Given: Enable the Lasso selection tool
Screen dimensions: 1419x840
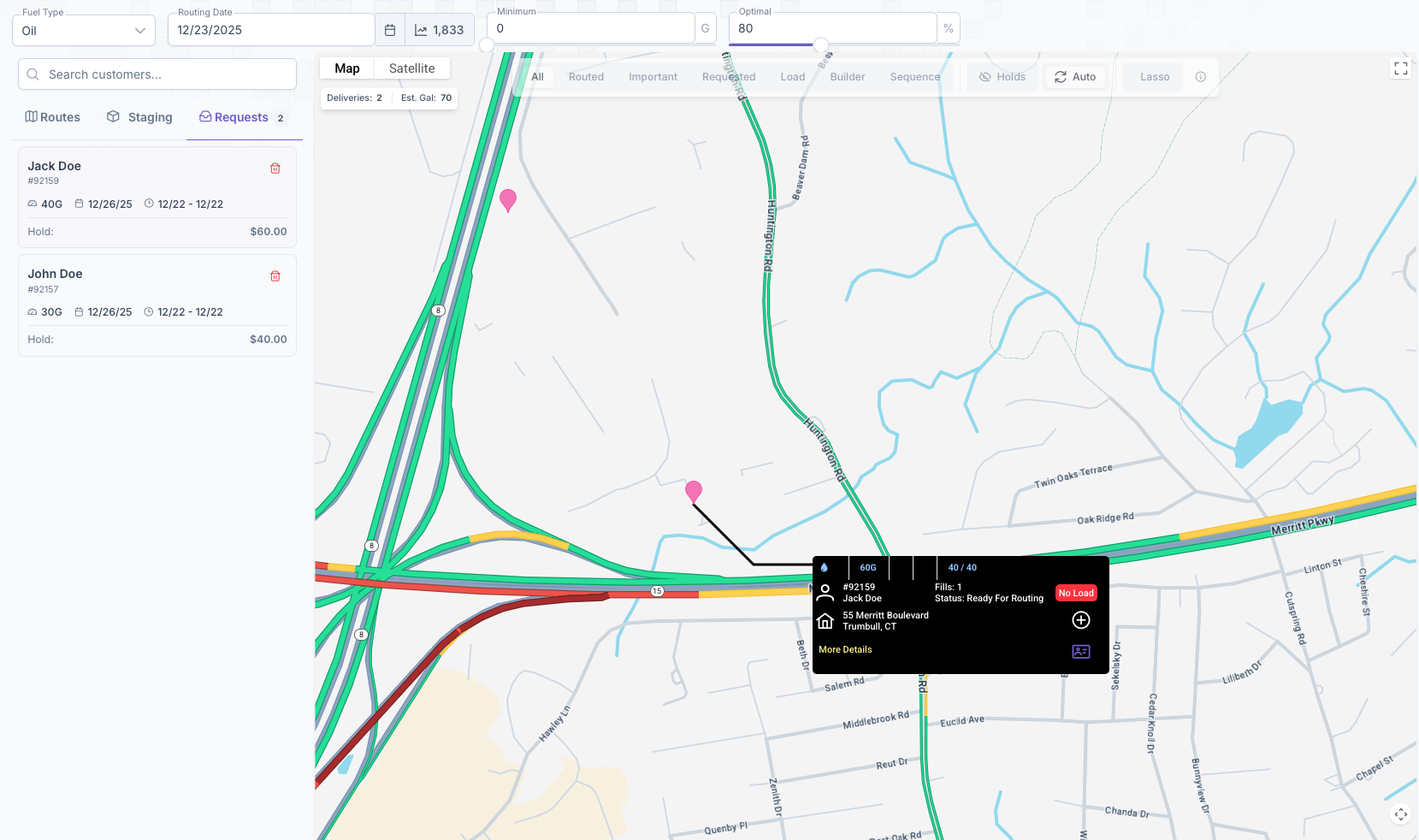Looking at the screenshot, I should coord(1154,77).
